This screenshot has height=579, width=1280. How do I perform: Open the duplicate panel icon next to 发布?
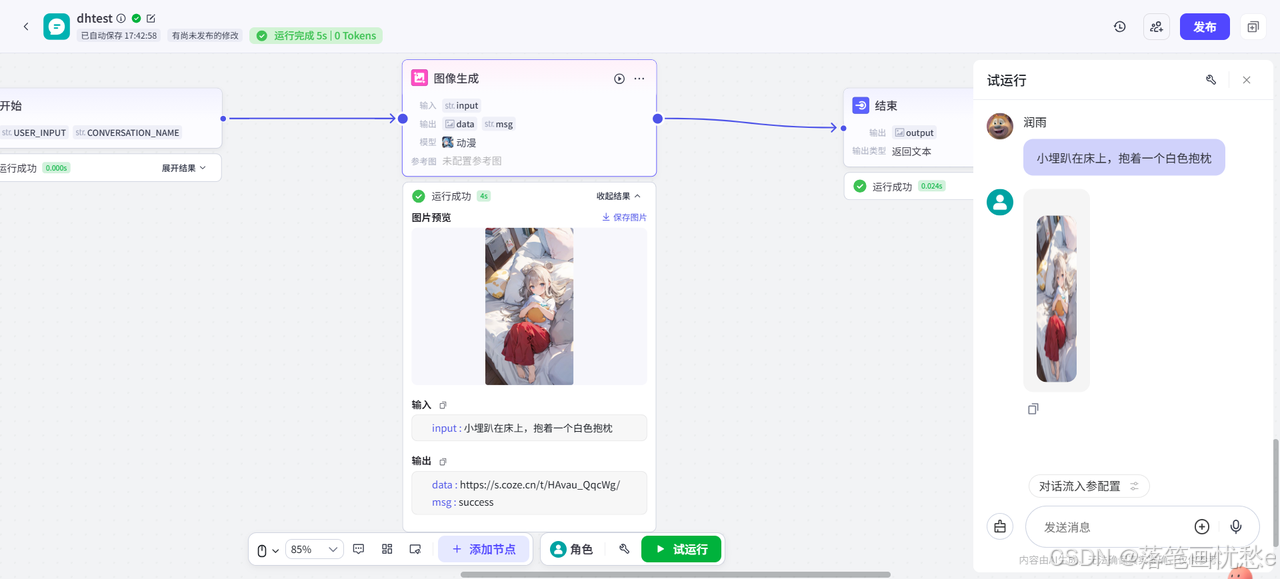coord(1252,27)
